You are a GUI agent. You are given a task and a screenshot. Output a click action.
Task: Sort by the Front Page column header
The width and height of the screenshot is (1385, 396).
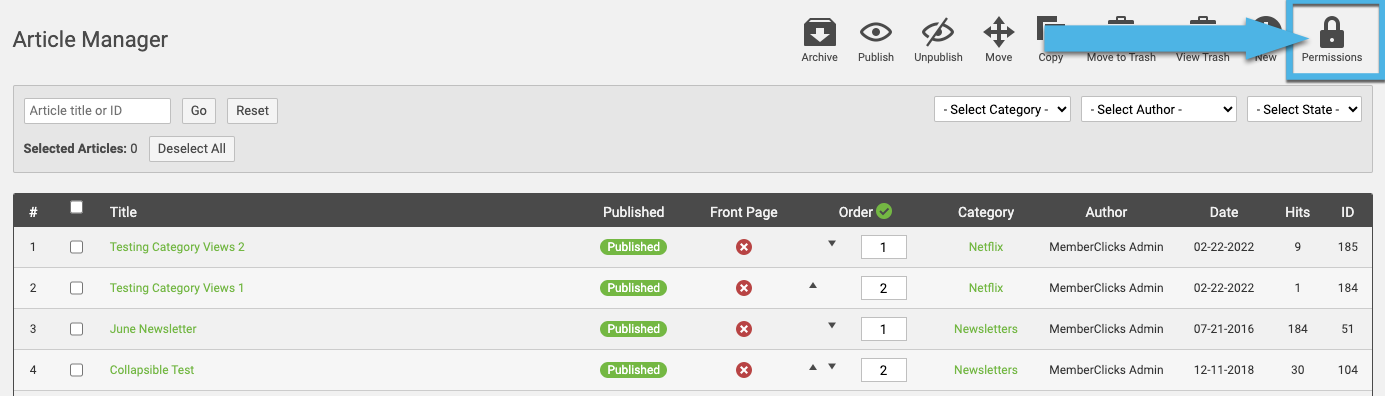(743, 212)
